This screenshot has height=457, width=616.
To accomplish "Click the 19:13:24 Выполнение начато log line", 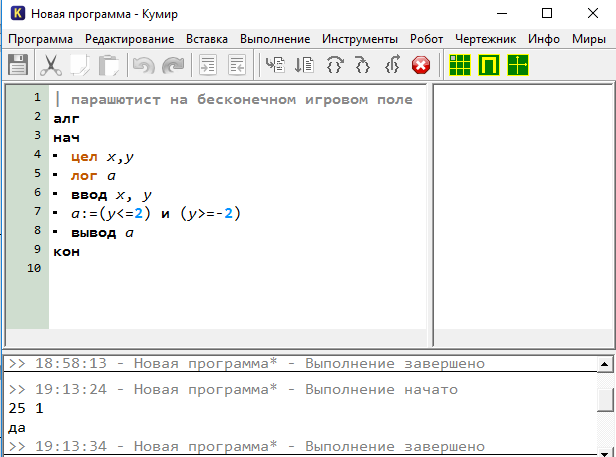I will (x=233, y=389).
